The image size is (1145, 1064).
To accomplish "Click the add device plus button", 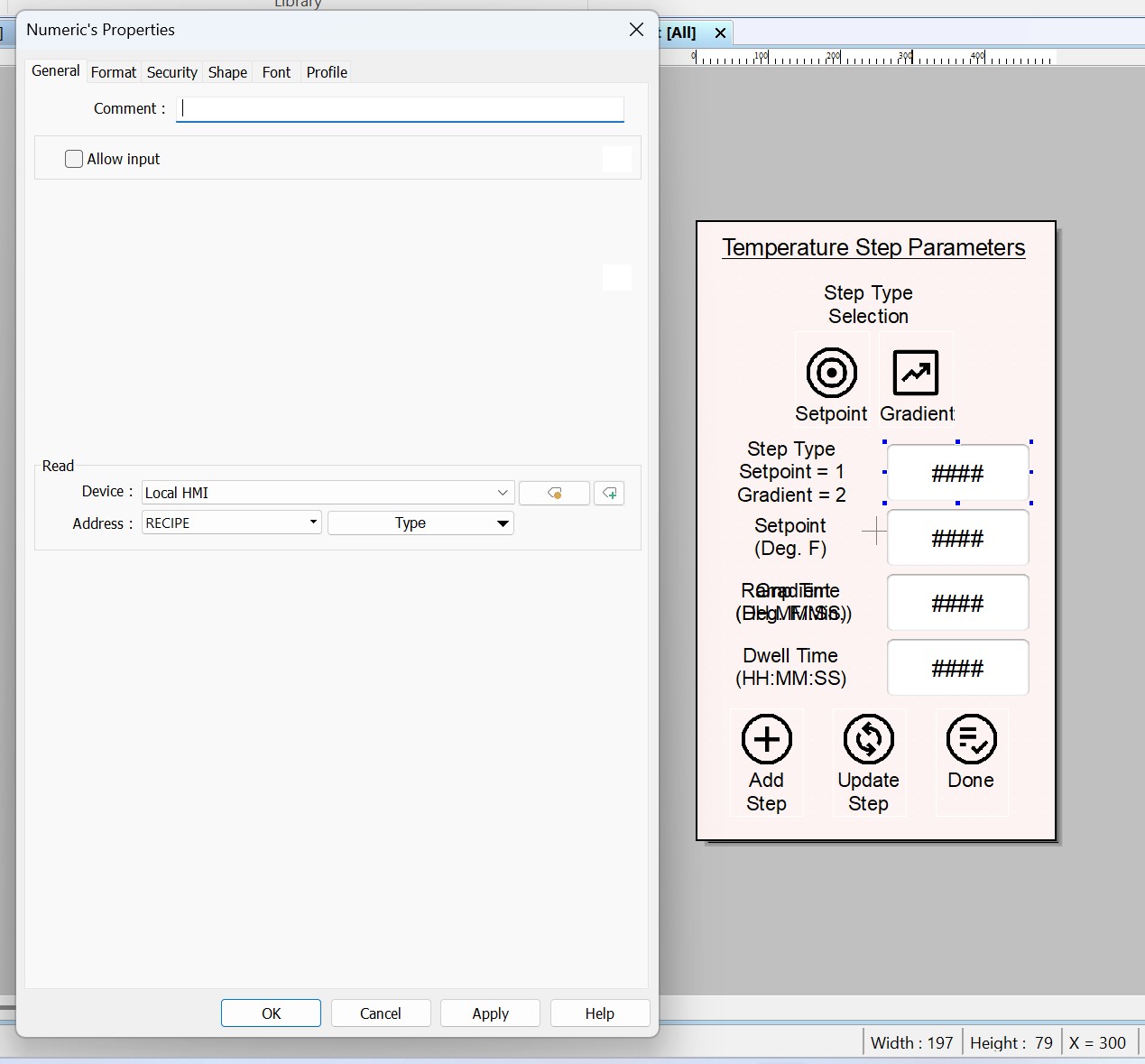I will 609,493.
